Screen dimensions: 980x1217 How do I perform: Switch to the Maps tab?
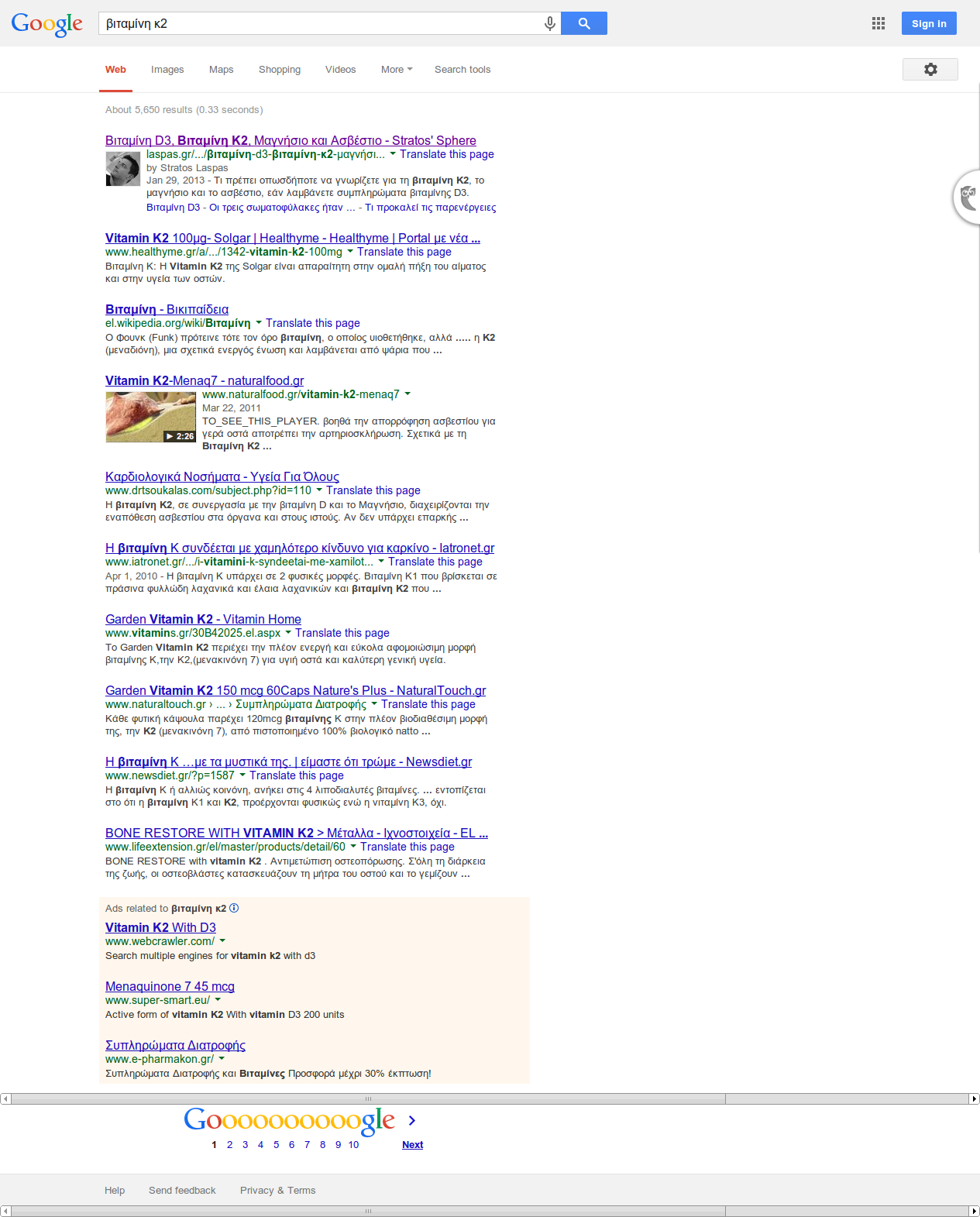click(221, 69)
